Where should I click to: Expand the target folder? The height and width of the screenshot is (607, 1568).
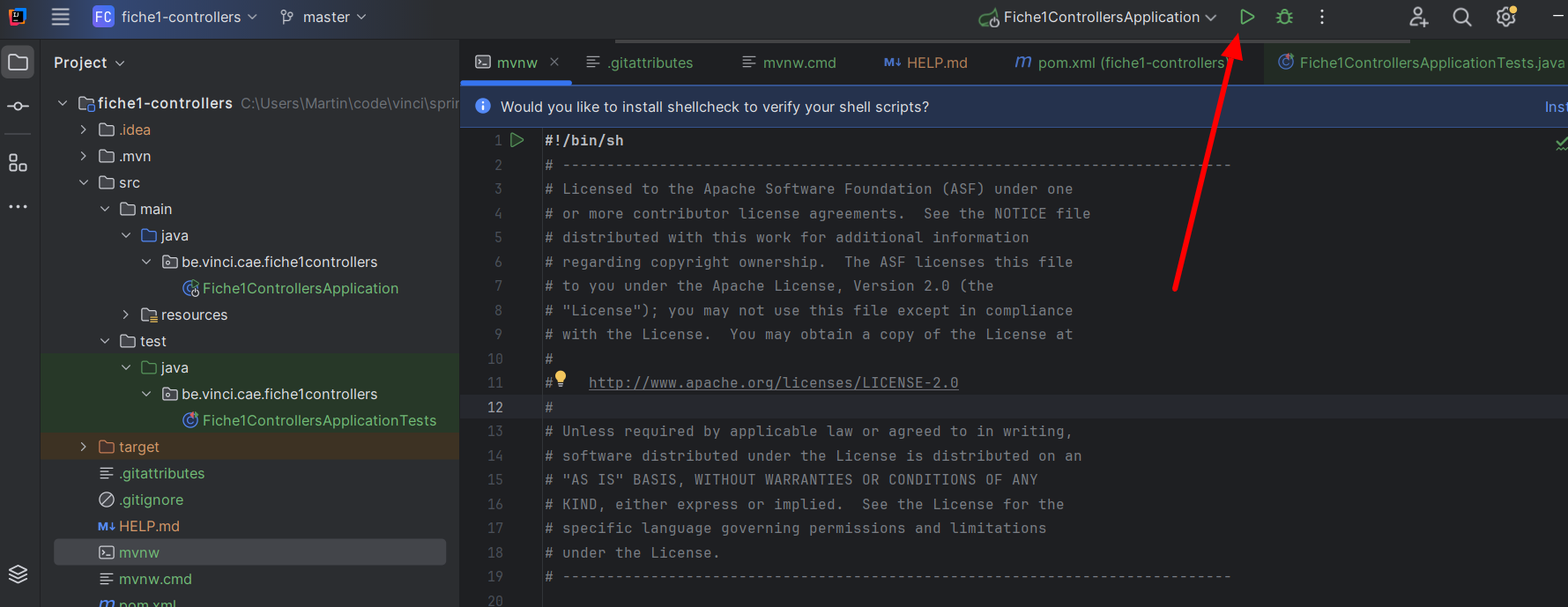(x=84, y=447)
